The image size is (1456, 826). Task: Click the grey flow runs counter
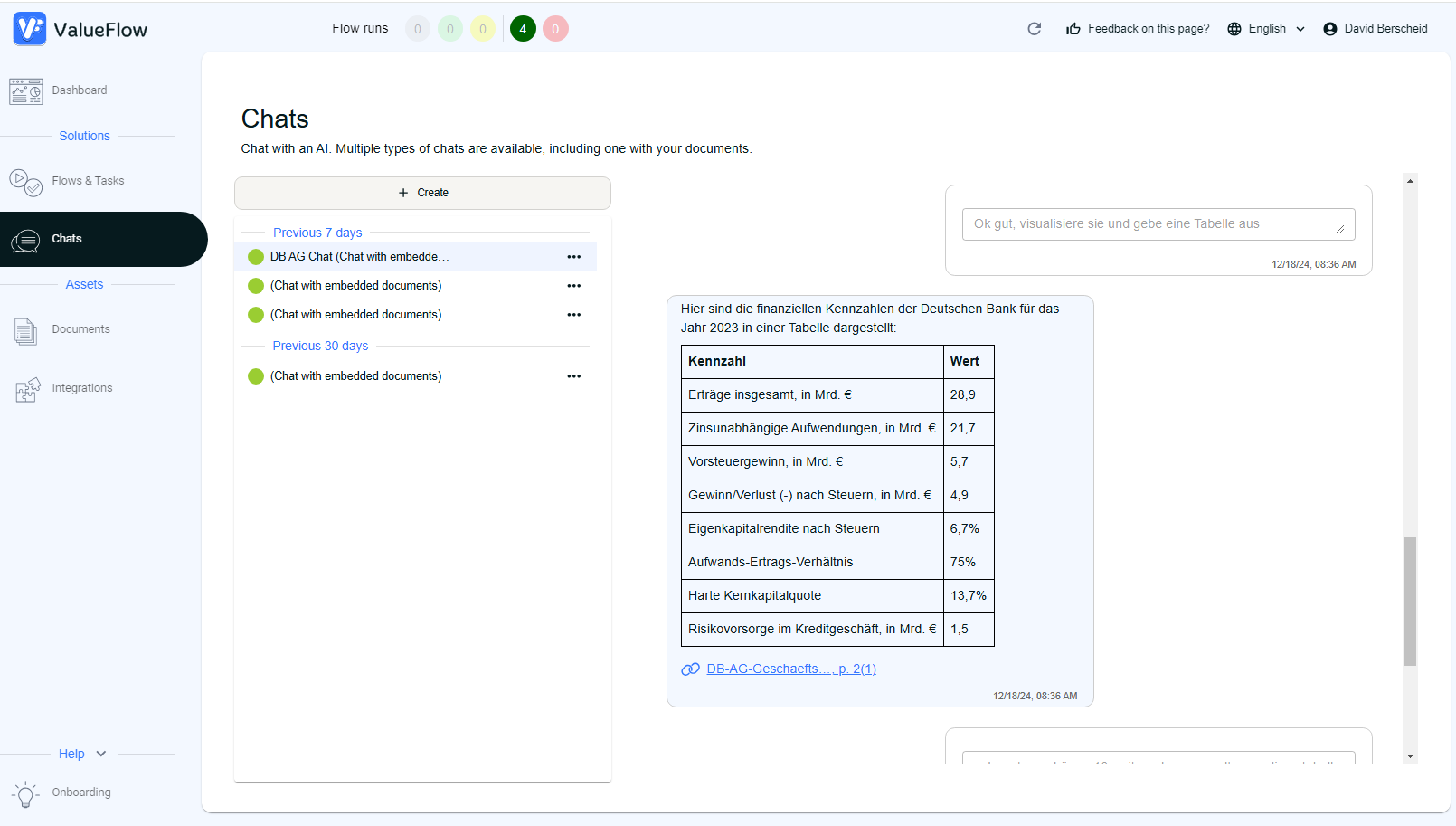(418, 29)
